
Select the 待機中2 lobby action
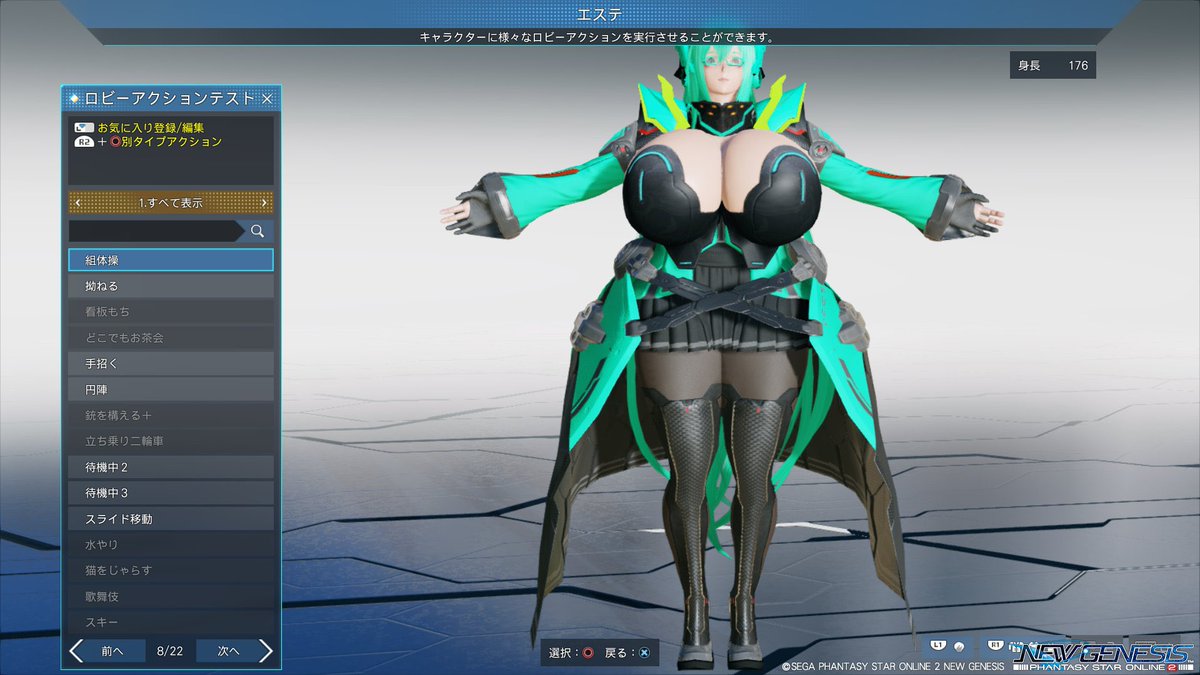click(171, 467)
